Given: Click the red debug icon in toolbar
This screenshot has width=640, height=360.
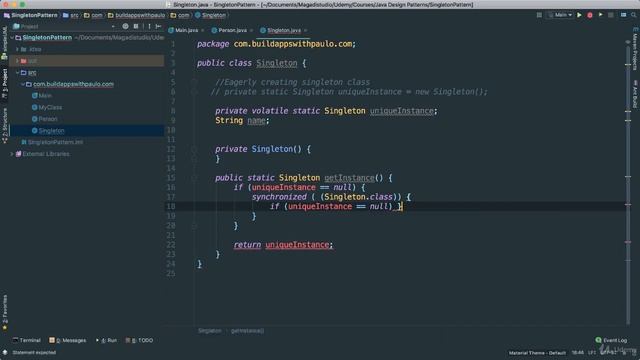Looking at the screenshot, I should click(x=590, y=15).
